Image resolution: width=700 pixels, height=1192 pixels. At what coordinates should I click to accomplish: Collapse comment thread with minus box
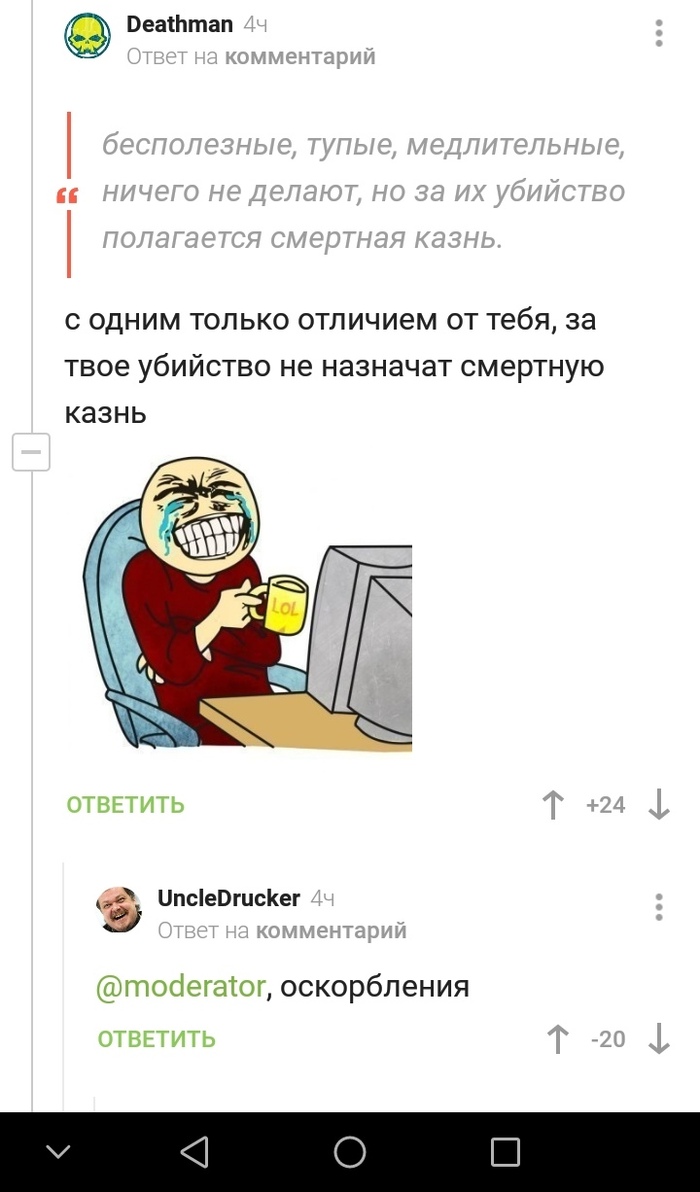point(31,452)
